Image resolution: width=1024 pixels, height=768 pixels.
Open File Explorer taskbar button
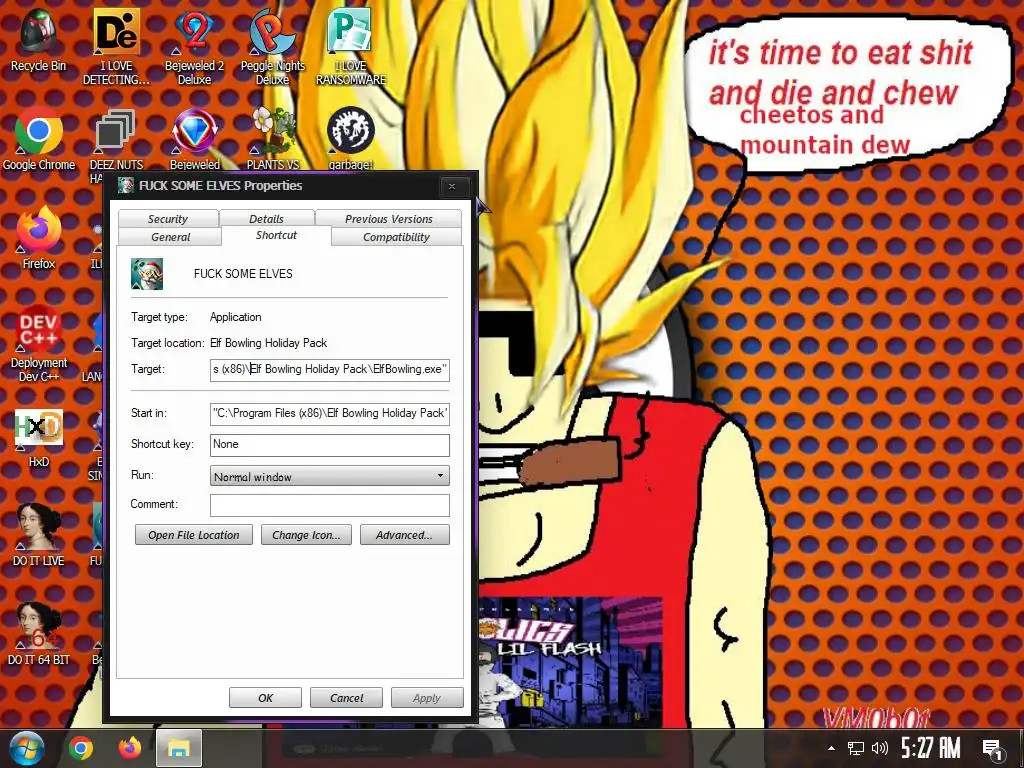point(178,748)
